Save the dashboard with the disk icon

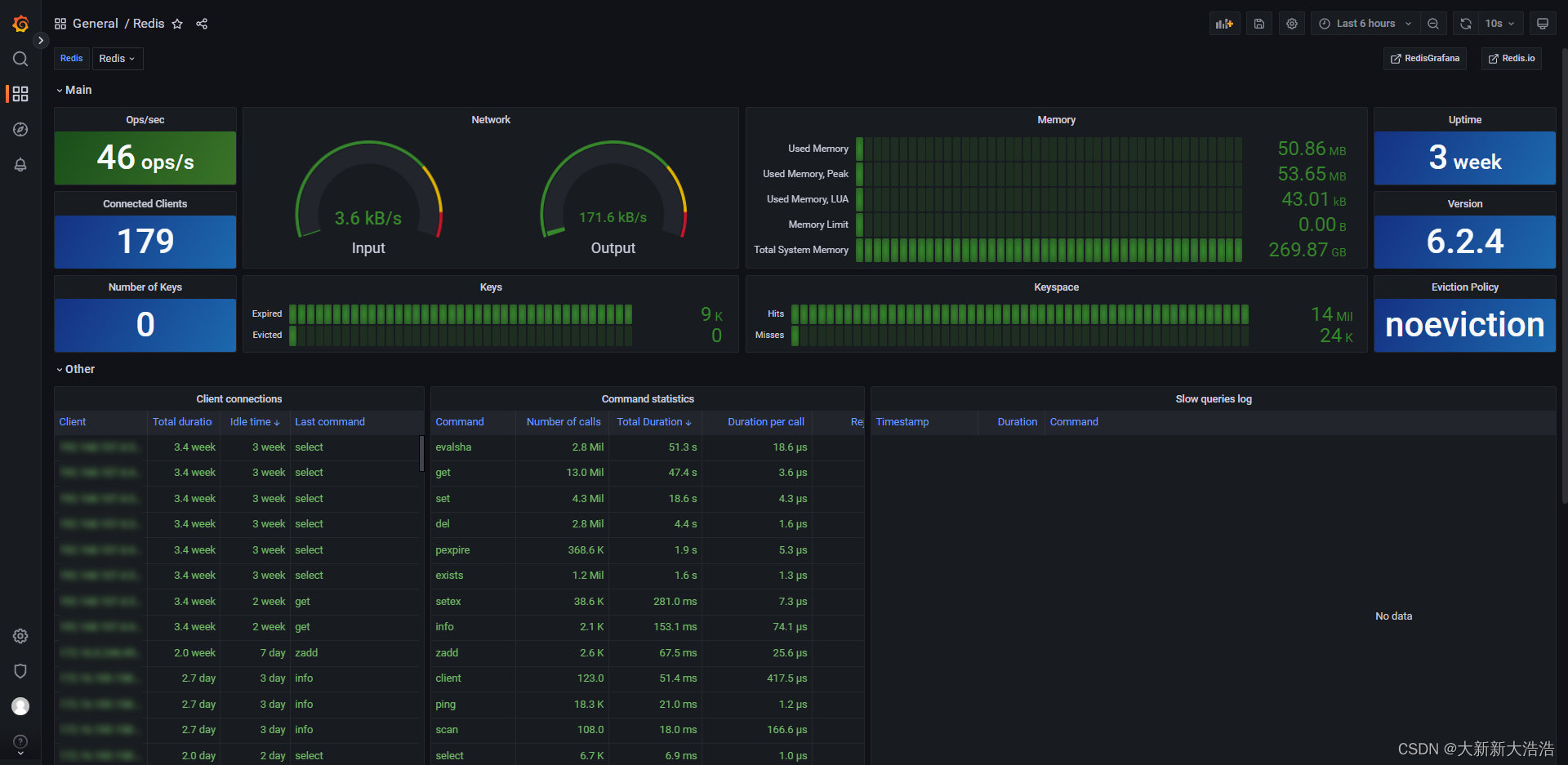(x=1259, y=24)
